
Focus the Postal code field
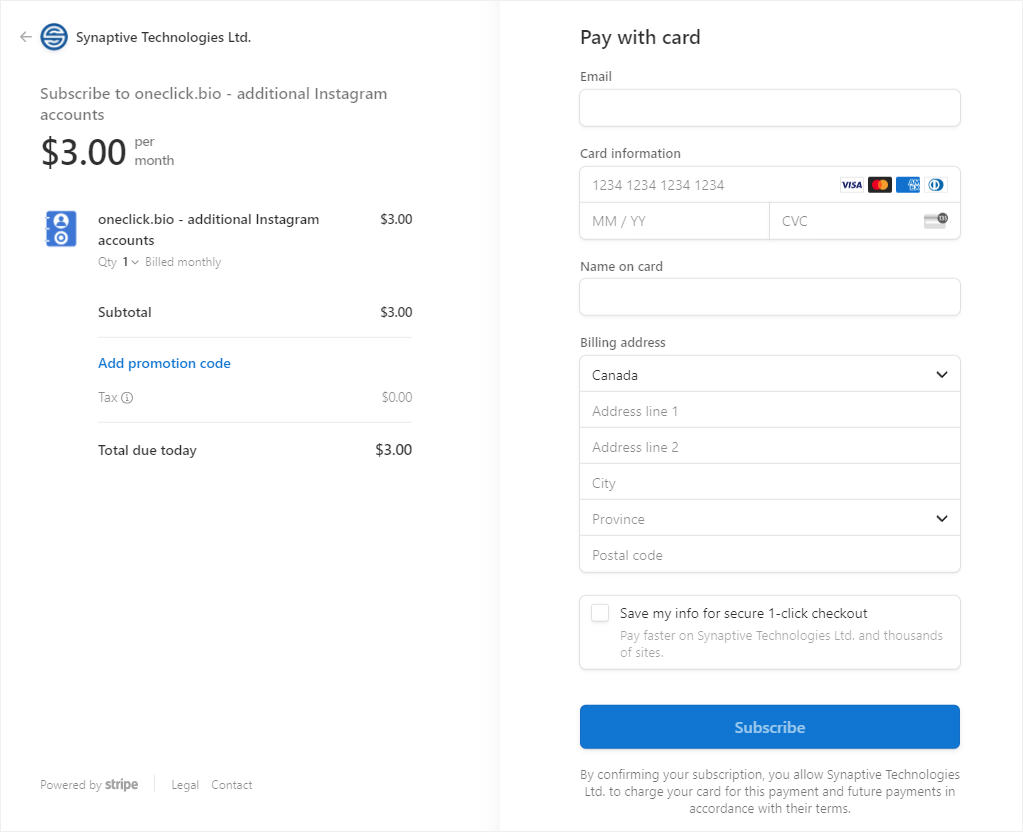tap(770, 555)
